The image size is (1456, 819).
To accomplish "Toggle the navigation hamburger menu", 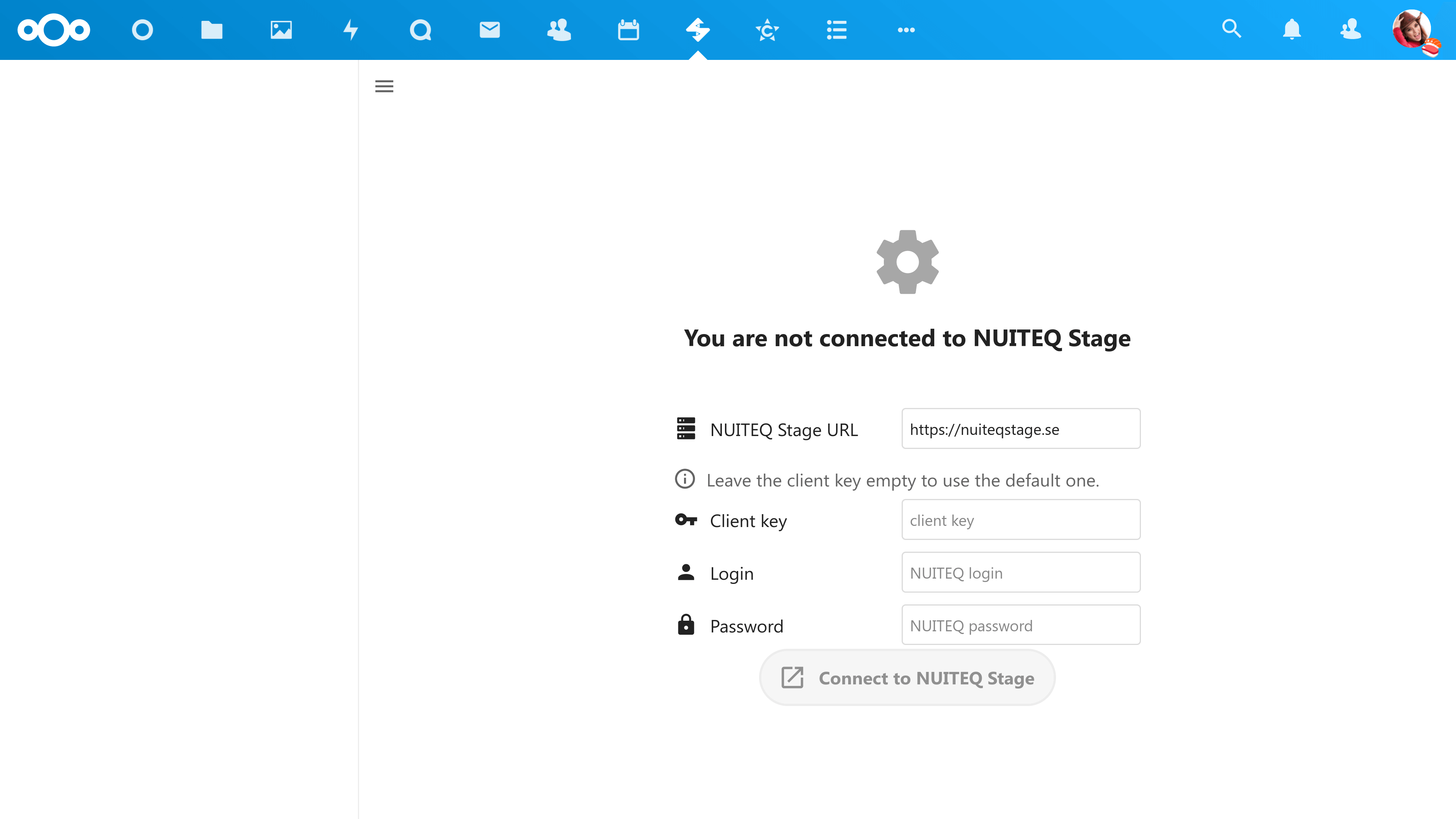I will (x=384, y=86).
